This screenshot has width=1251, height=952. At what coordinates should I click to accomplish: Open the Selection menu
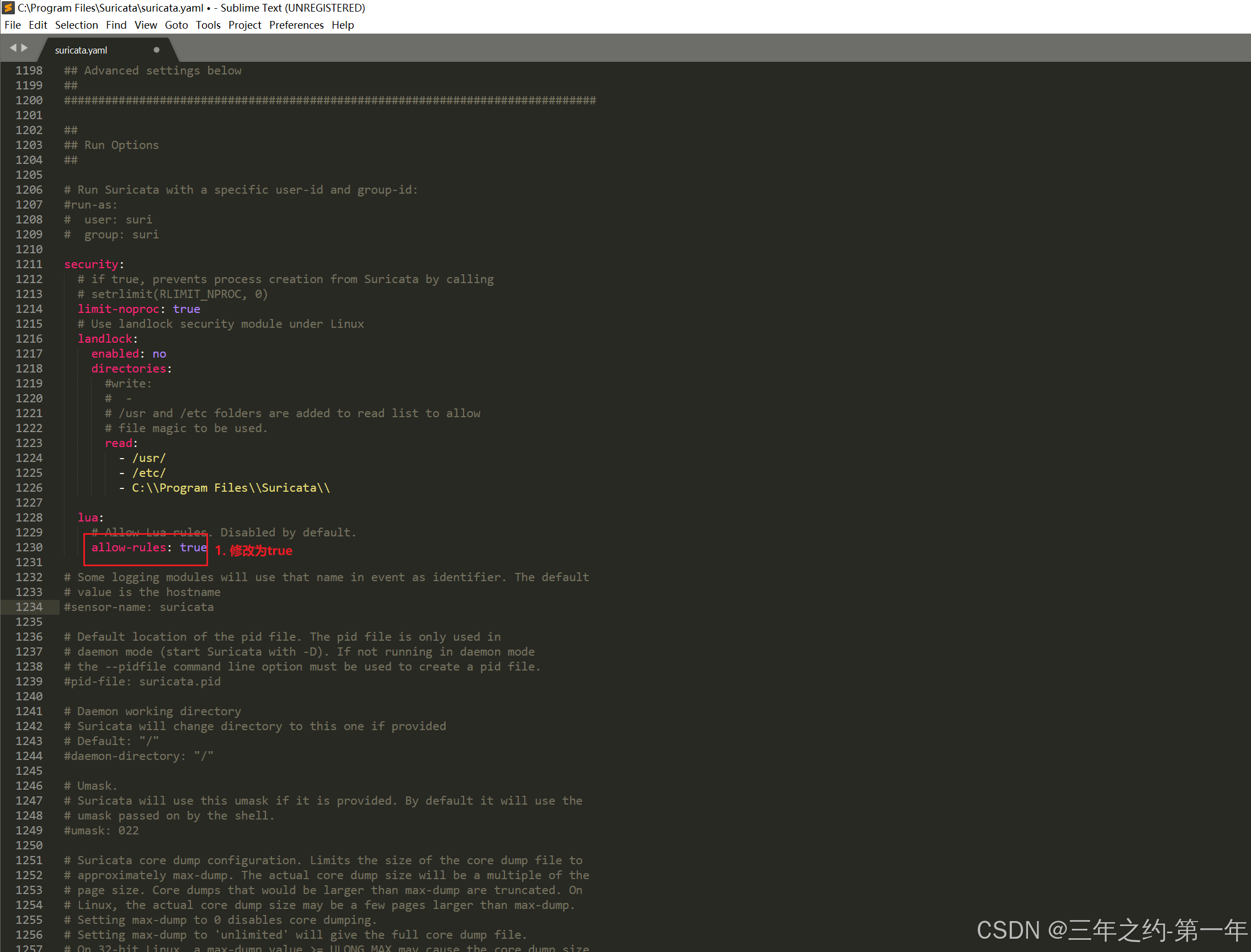77,25
